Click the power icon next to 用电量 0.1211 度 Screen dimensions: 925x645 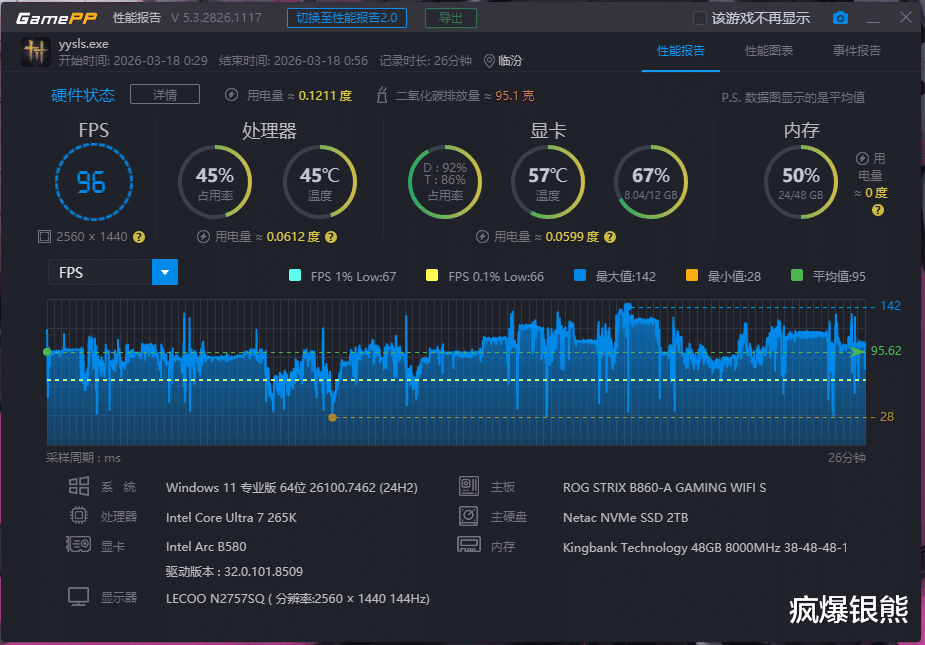(231, 95)
